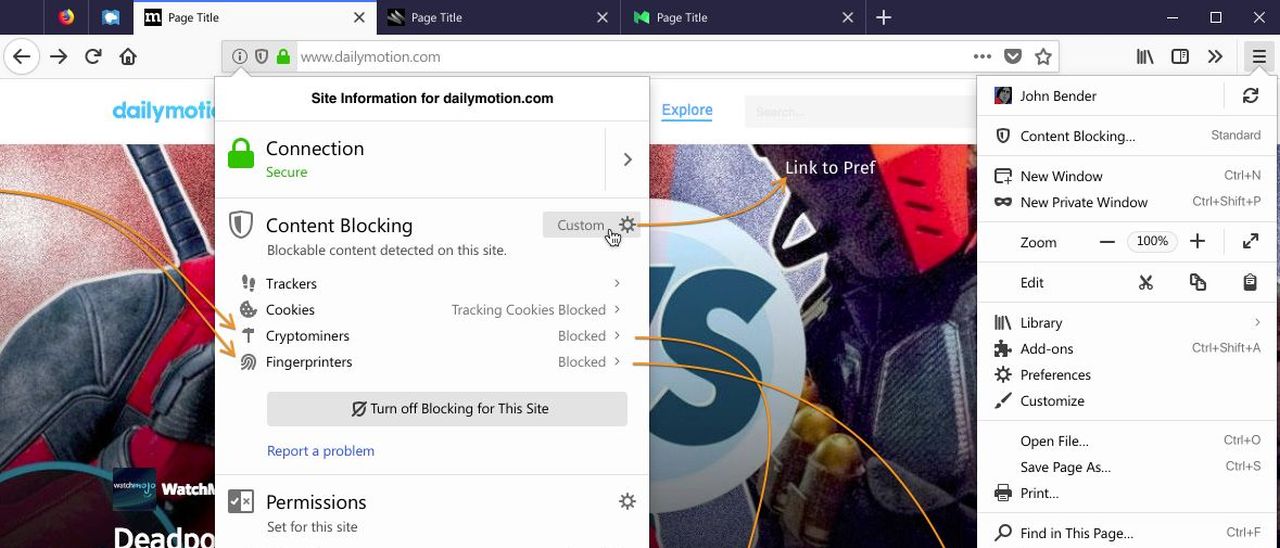Save page to Pocket

click(x=1013, y=57)
